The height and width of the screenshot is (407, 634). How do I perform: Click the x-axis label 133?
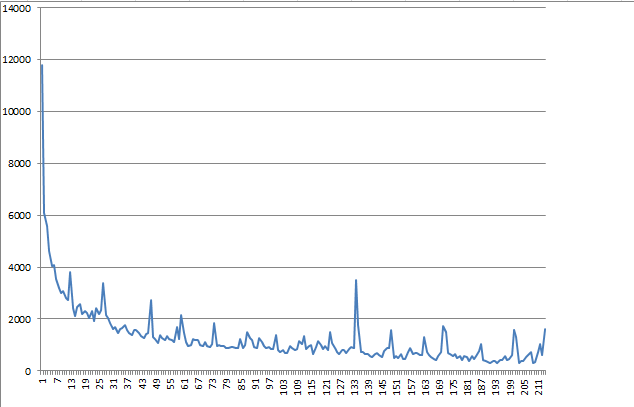coord(354,386)
